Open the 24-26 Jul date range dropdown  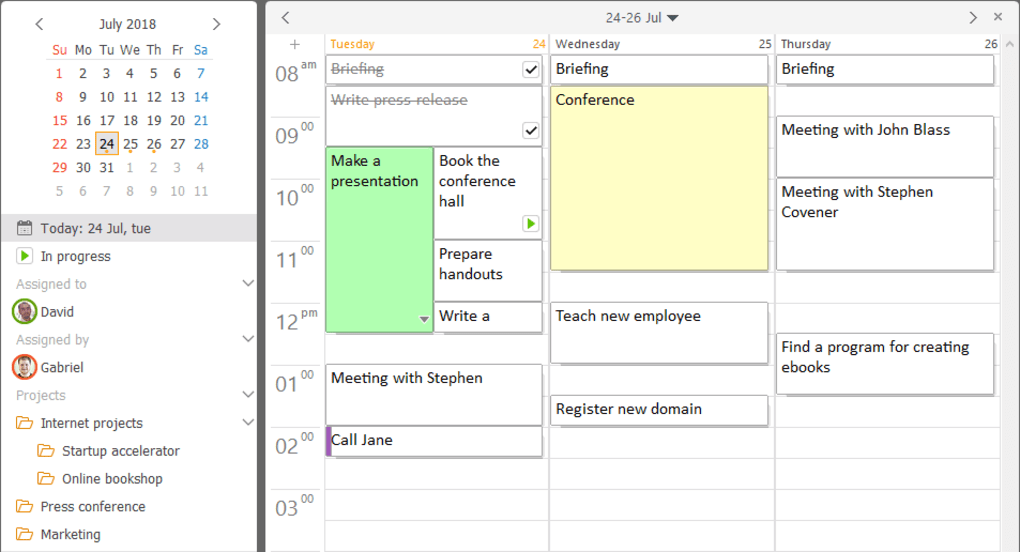point(673,18)
